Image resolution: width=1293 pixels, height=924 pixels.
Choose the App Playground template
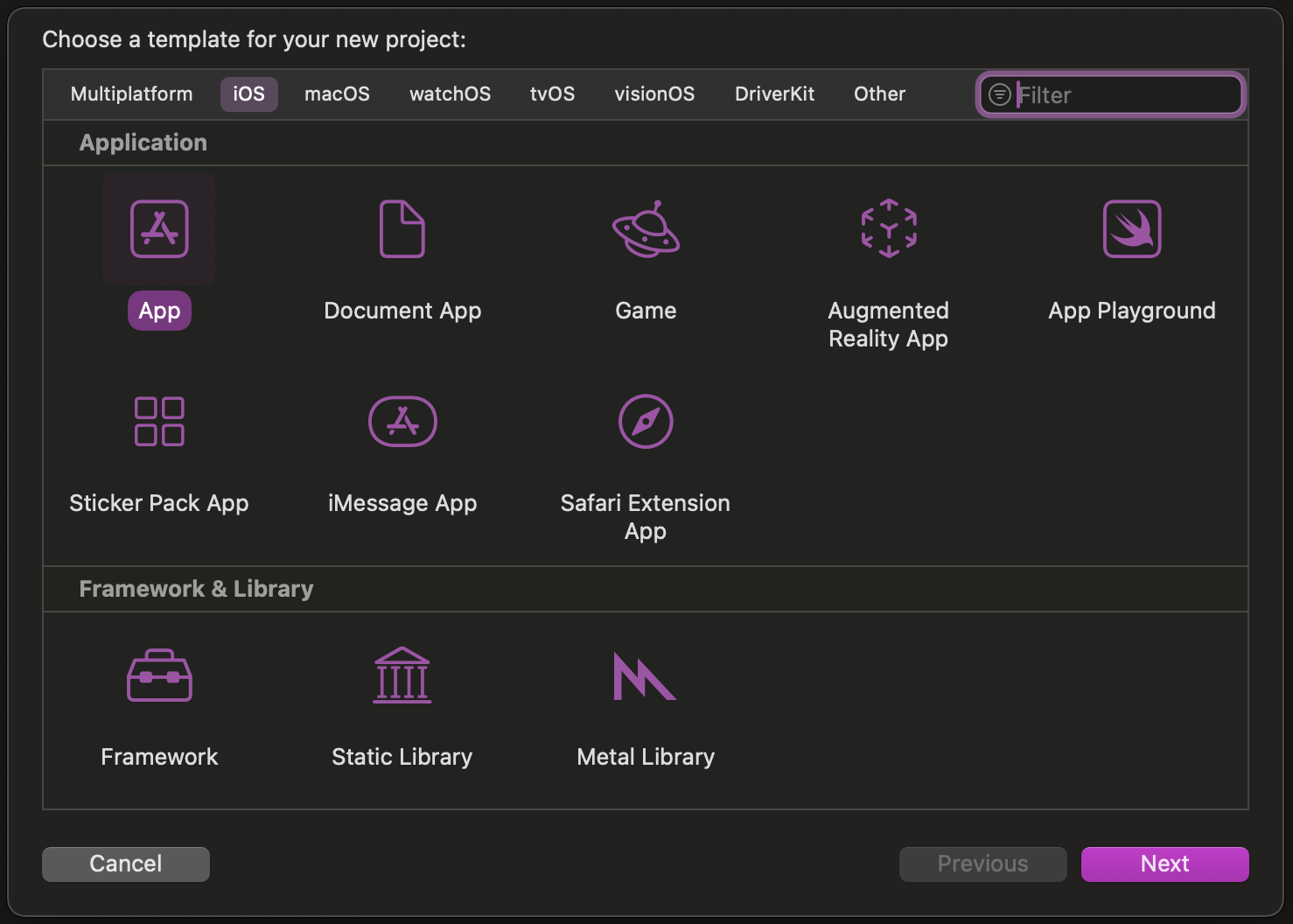tap(1132, 229)
